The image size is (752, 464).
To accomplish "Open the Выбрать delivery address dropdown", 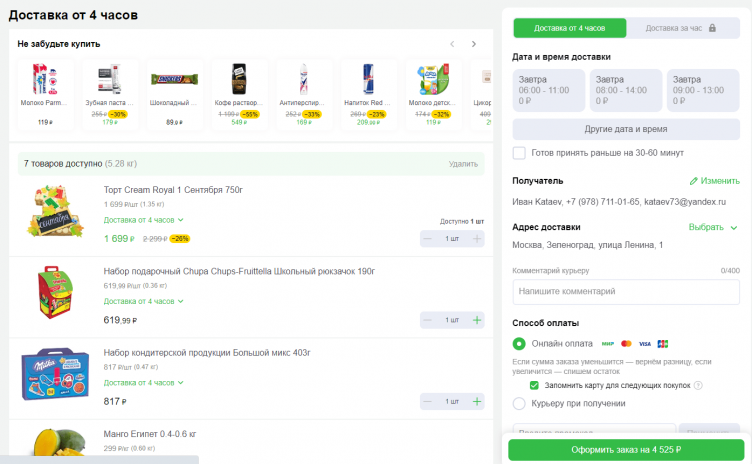I will 714,227.
